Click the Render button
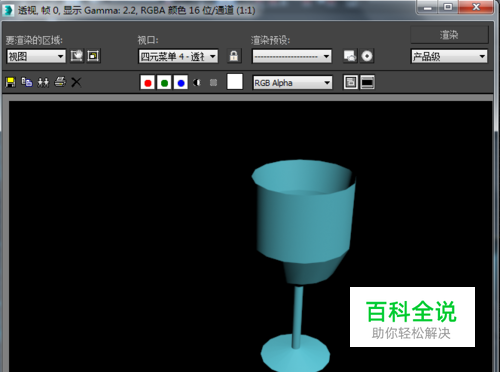500x372 pixels. (449, 35)
